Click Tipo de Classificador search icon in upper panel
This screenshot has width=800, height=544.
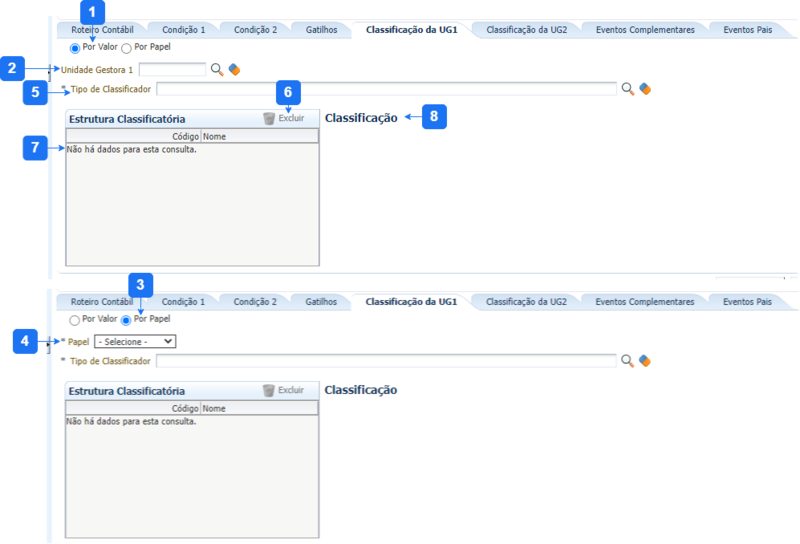(x=628, y=89)
